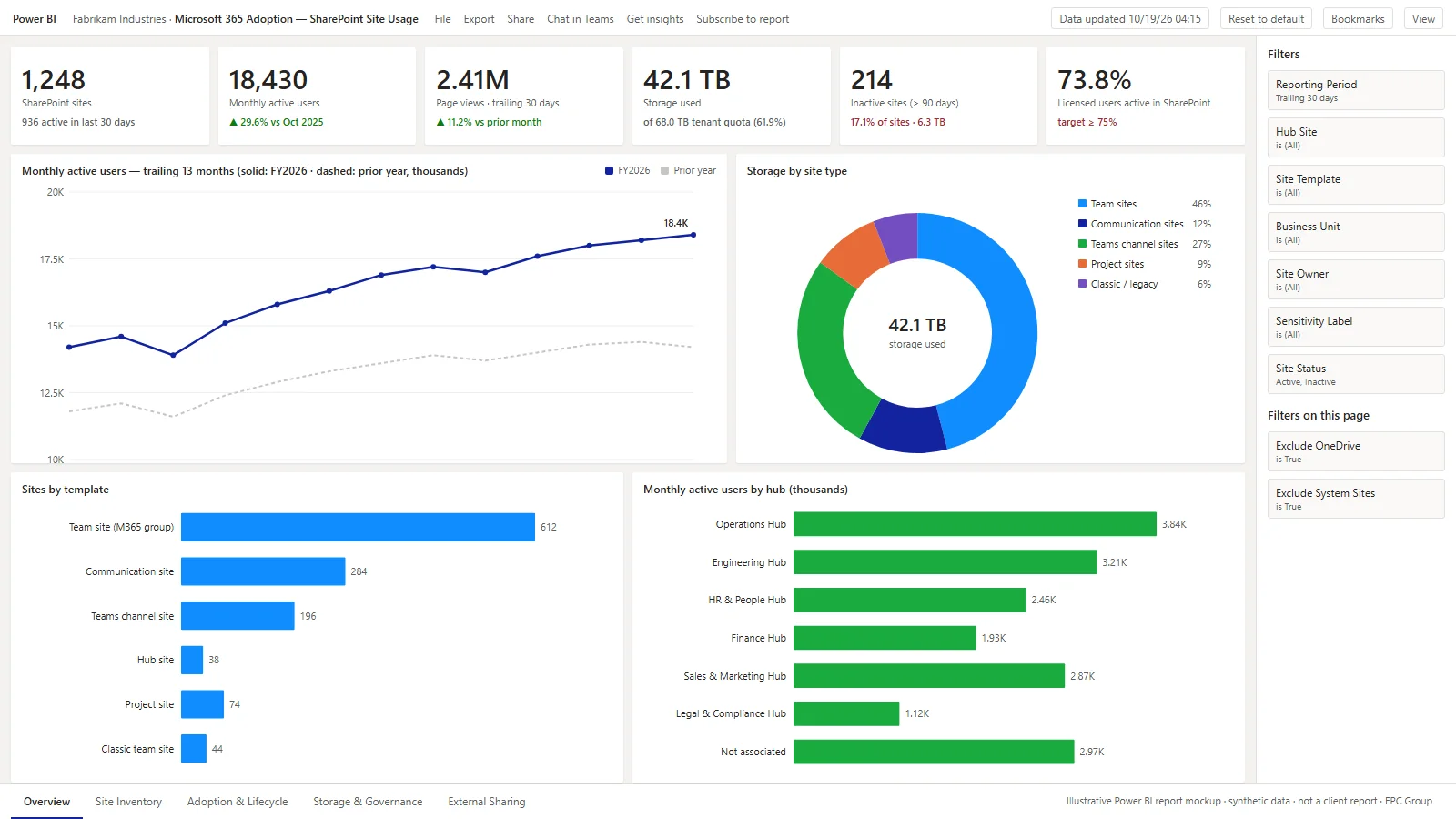This screenshot has height=819, width=1456.
Task: Open the Bookmarks button
Action: pyautogui.click(x=1358, y=19)
